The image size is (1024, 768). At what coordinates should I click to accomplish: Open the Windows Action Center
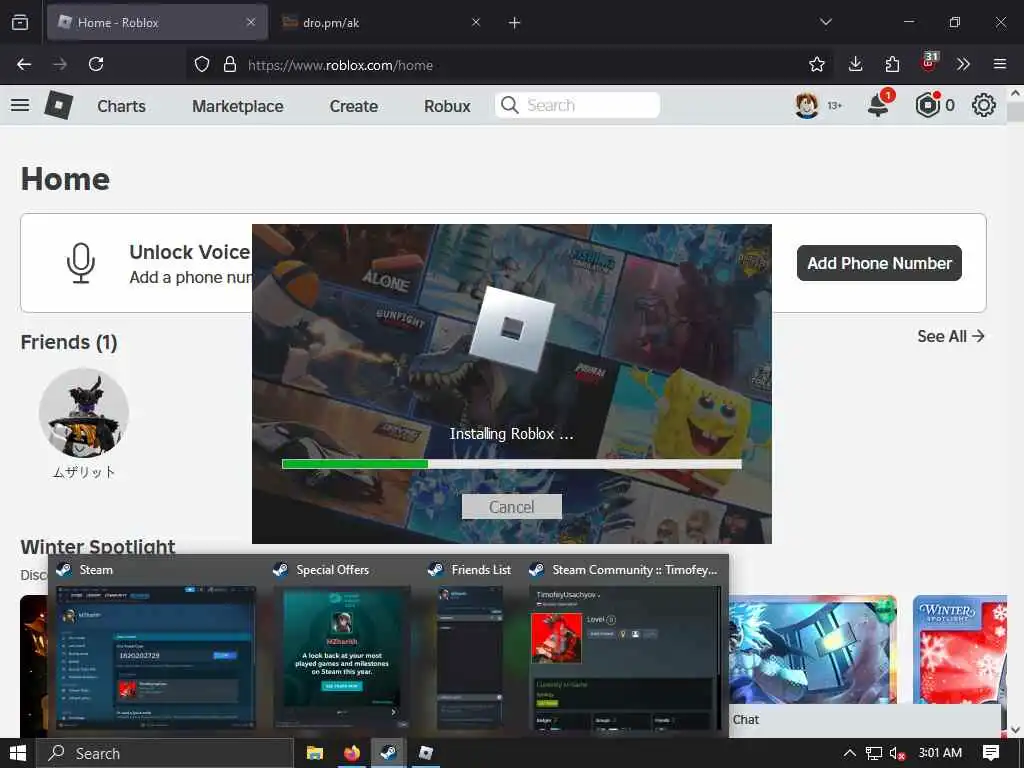coord(991,753)
